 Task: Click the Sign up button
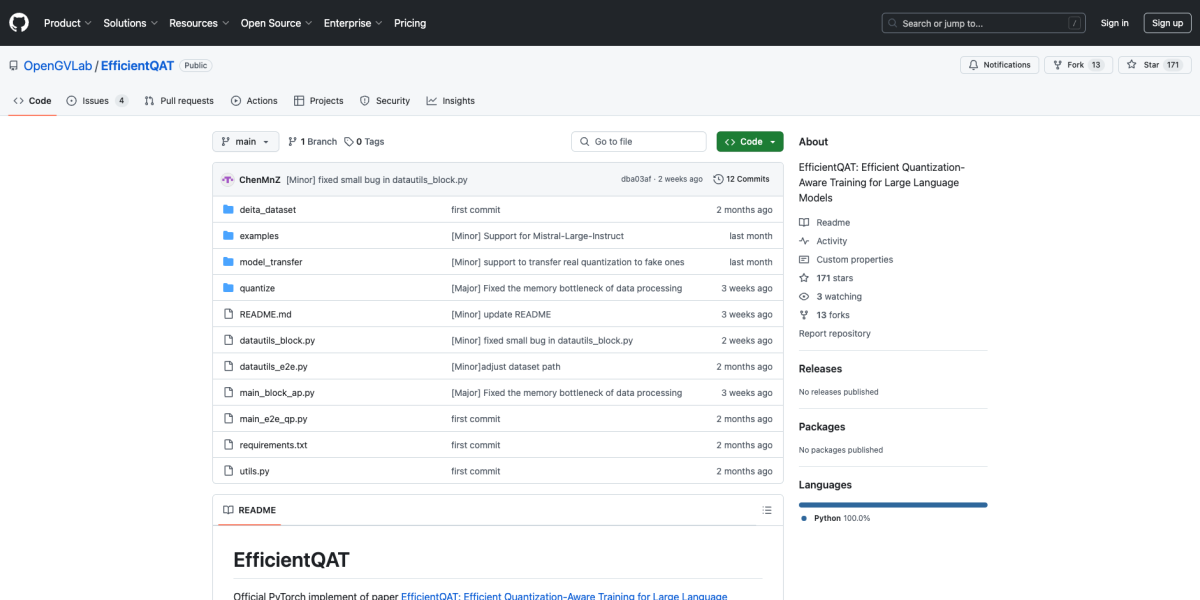[x=1167, y=22]
